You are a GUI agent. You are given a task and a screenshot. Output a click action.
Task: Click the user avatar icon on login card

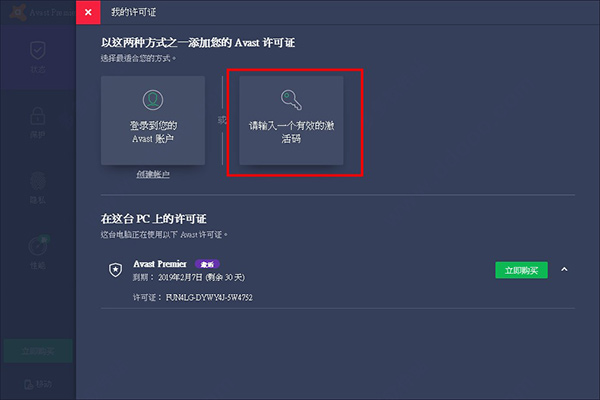[x=153, y=100]
